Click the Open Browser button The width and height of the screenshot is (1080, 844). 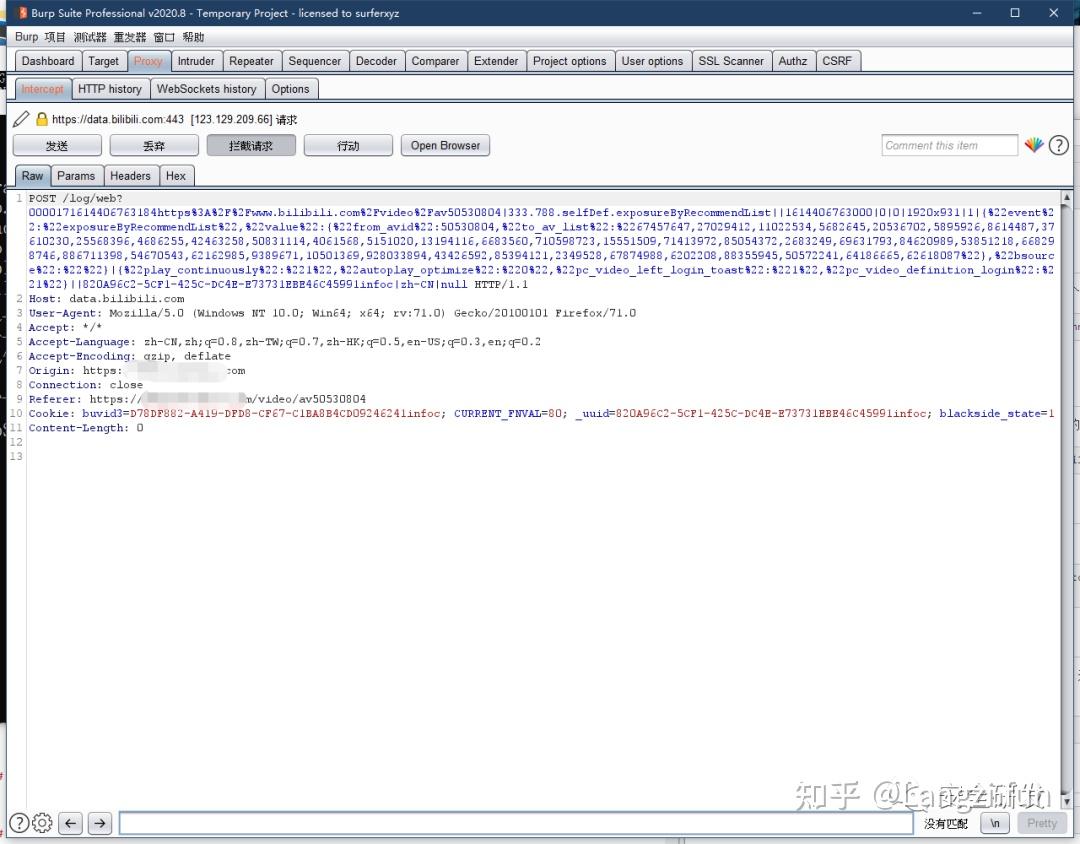coord(445,145)
